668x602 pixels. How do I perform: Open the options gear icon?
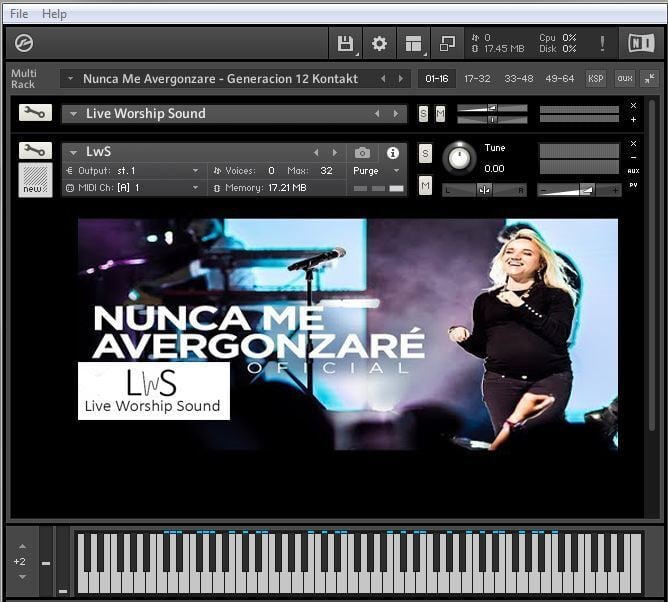coord(379,43)
